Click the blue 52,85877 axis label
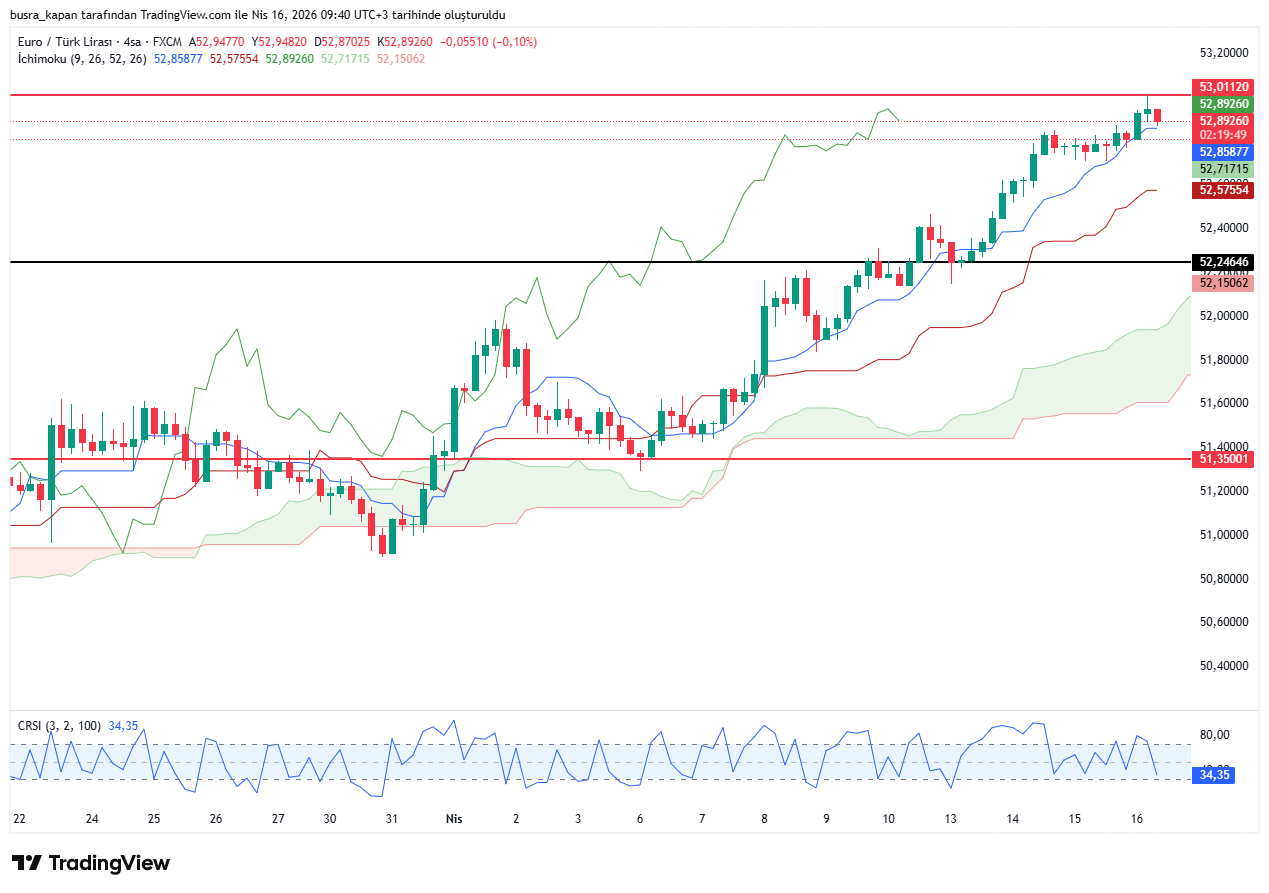 (x=1224, y=152)
